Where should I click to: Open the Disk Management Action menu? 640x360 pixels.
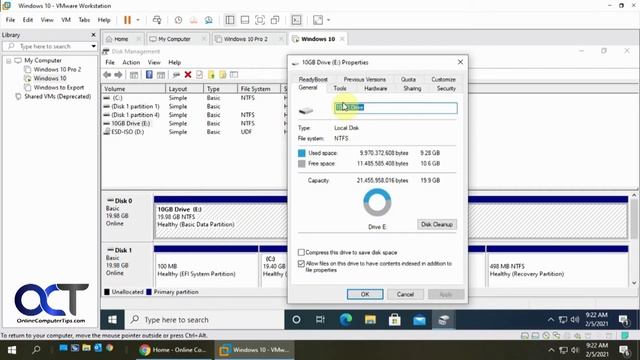point(131,62)
